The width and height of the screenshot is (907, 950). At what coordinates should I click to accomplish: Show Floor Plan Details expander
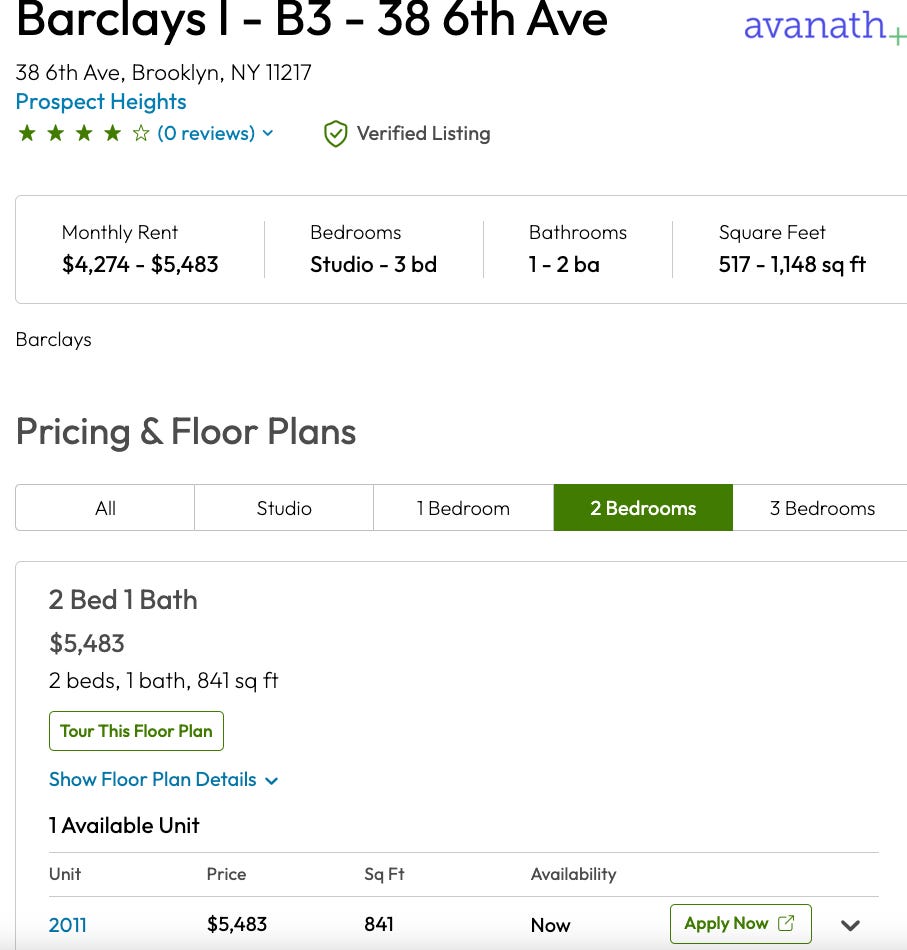[164, 779]
